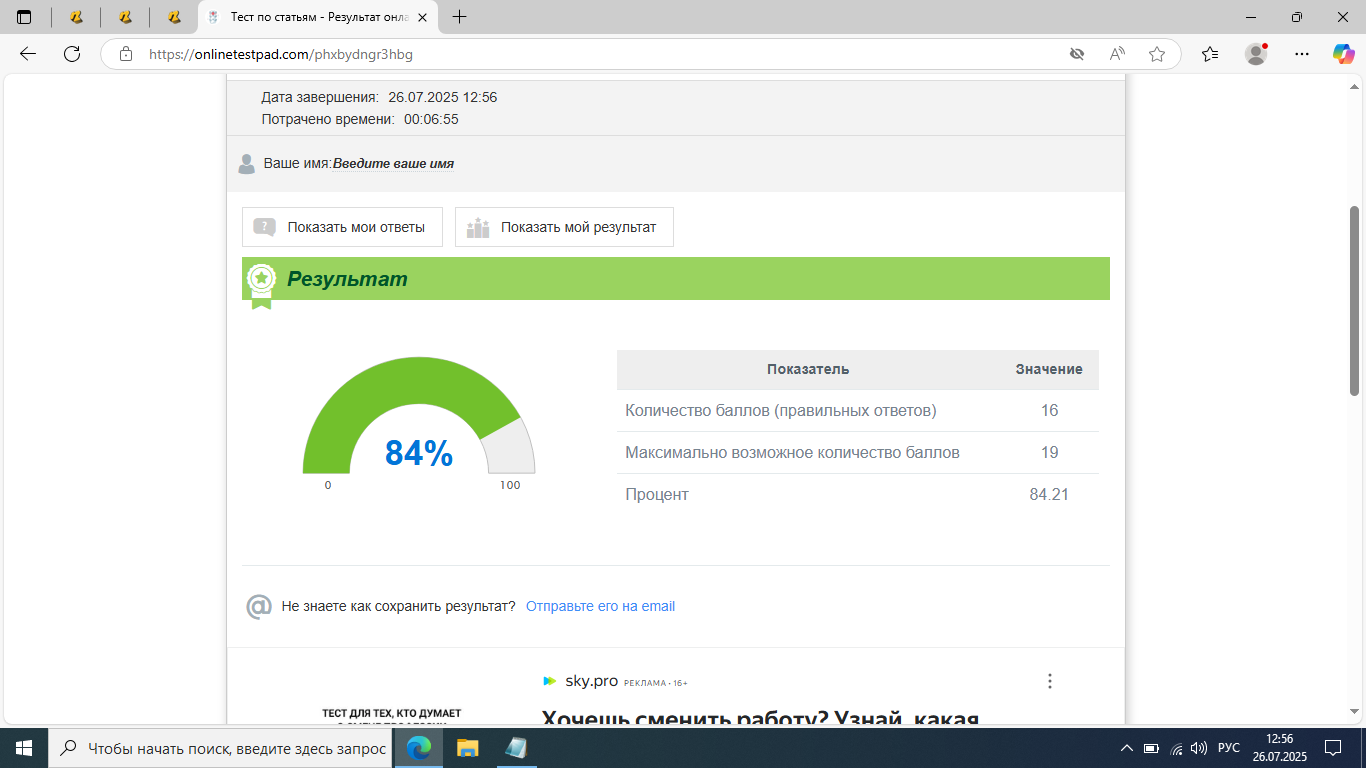
Task: Click the 'Процент' row label
Action: [x=657, y=495]
